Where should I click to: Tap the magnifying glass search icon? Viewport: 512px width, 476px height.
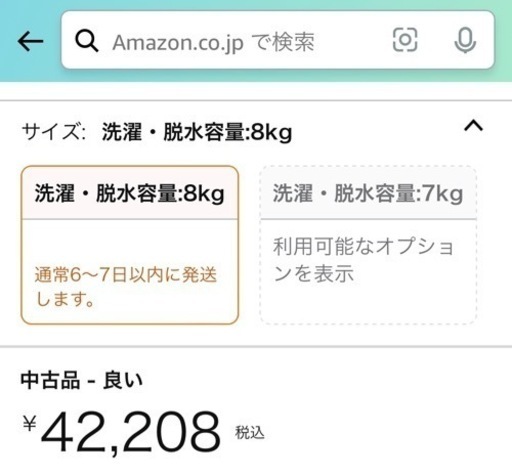click(87, 41)
